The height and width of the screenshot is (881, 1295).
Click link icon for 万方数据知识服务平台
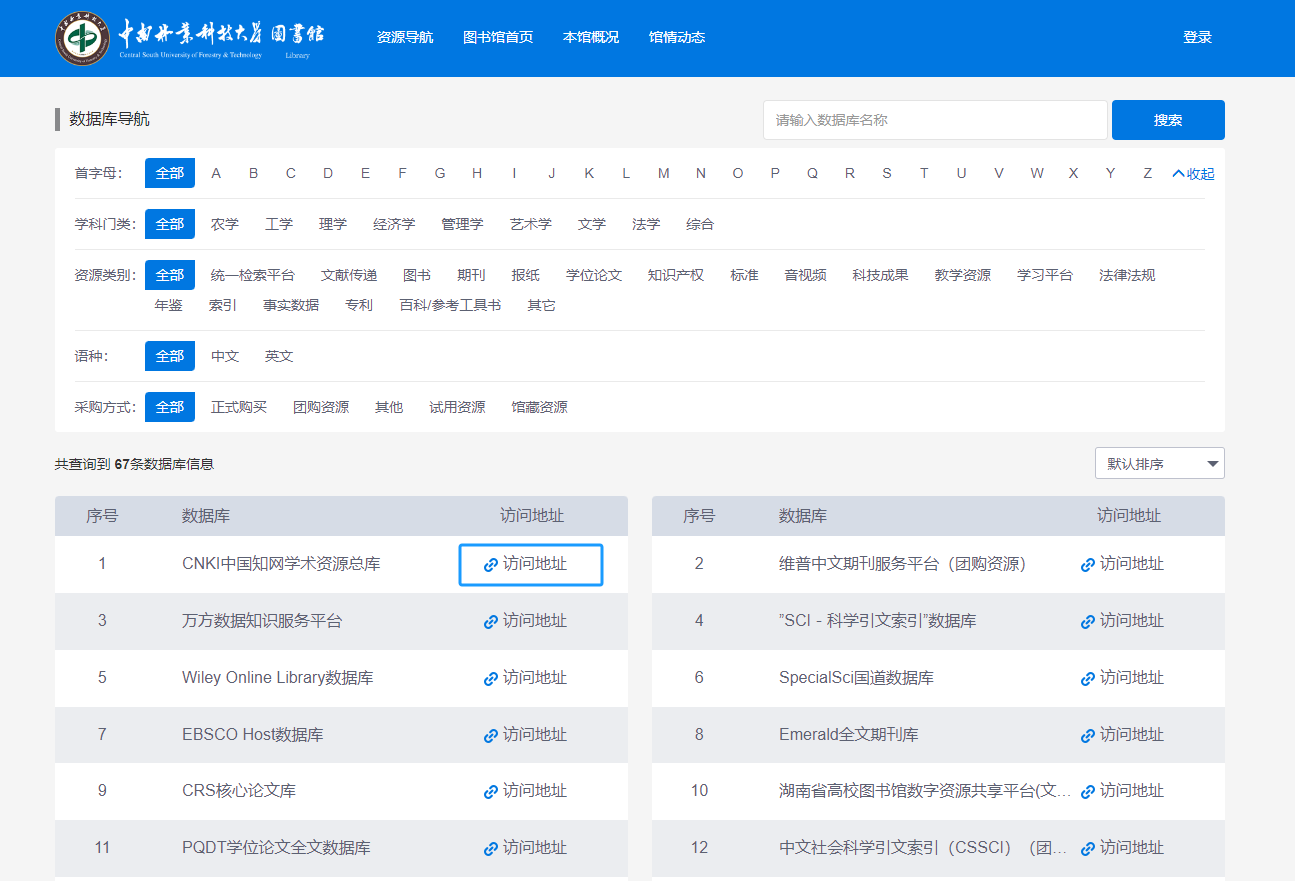(x=490, y=622)
